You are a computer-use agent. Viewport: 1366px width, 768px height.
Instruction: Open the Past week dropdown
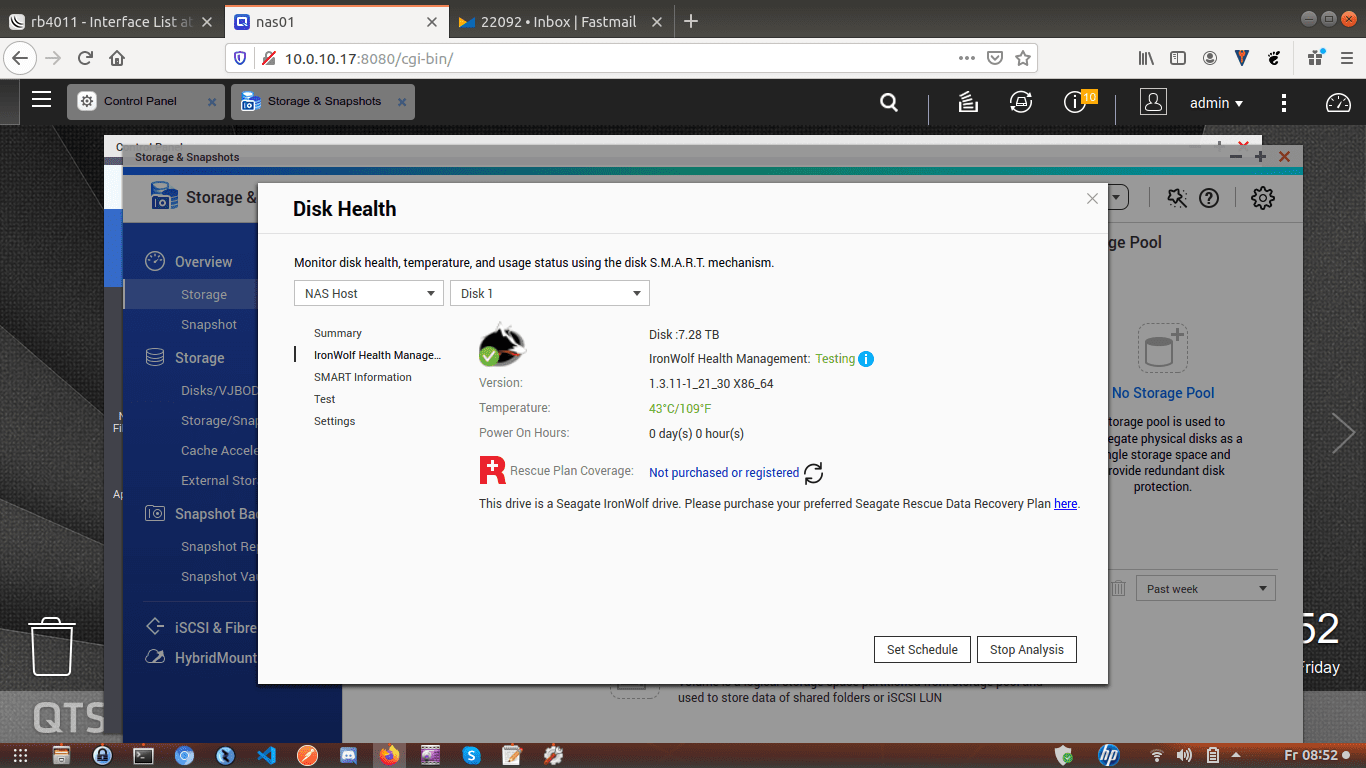(x=1206, y=588)
